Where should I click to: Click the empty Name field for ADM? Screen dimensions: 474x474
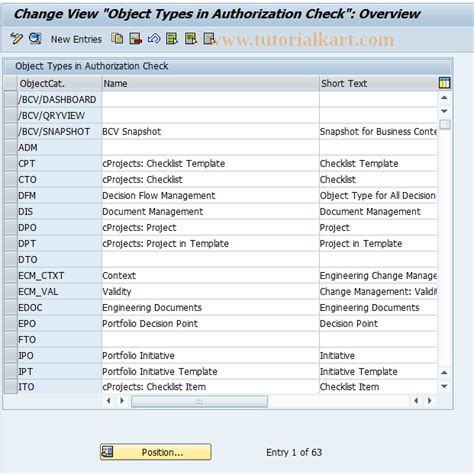[x=210, y=147]
